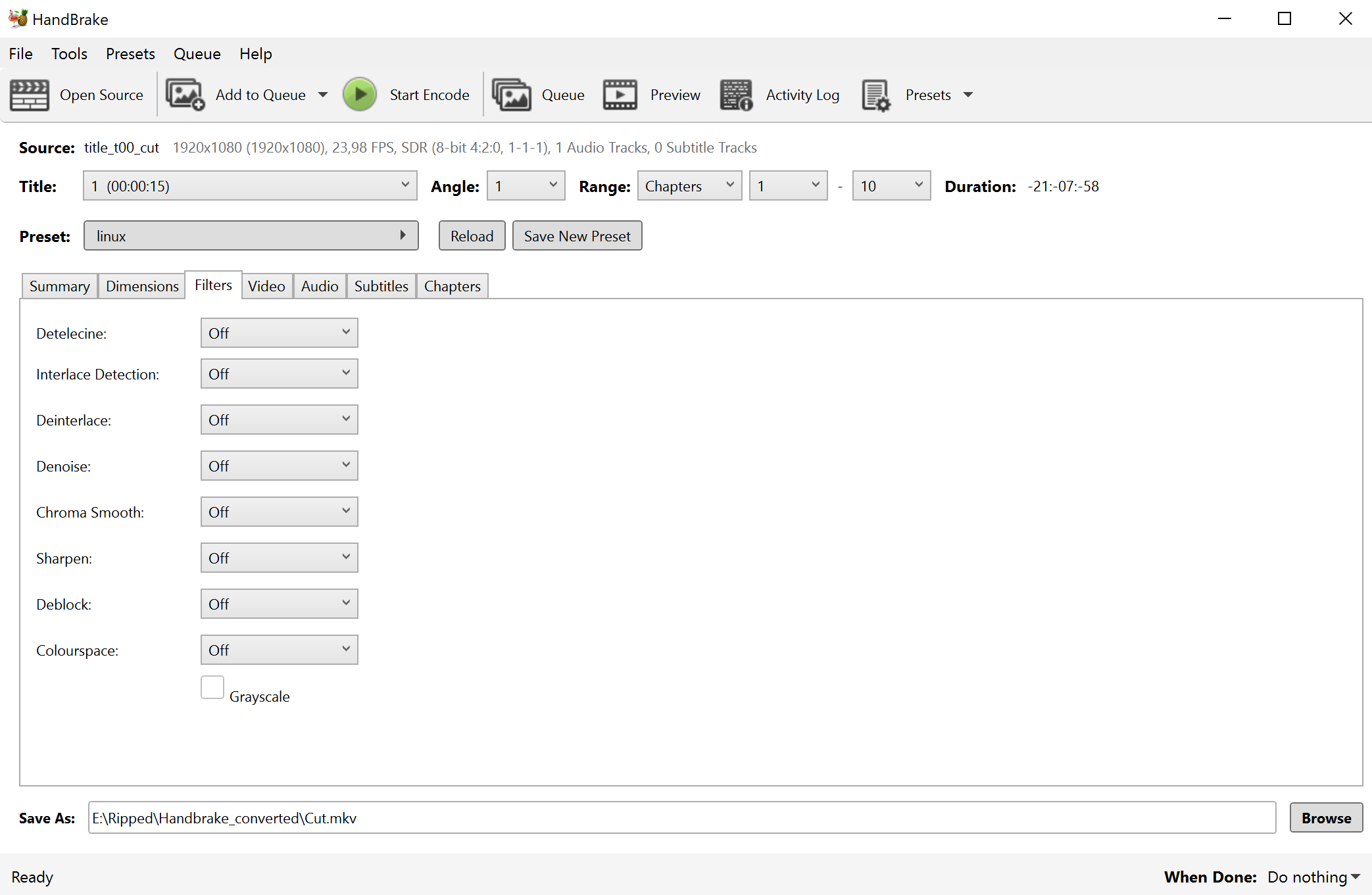Open the Activity Log icon

tap(736, 95)
